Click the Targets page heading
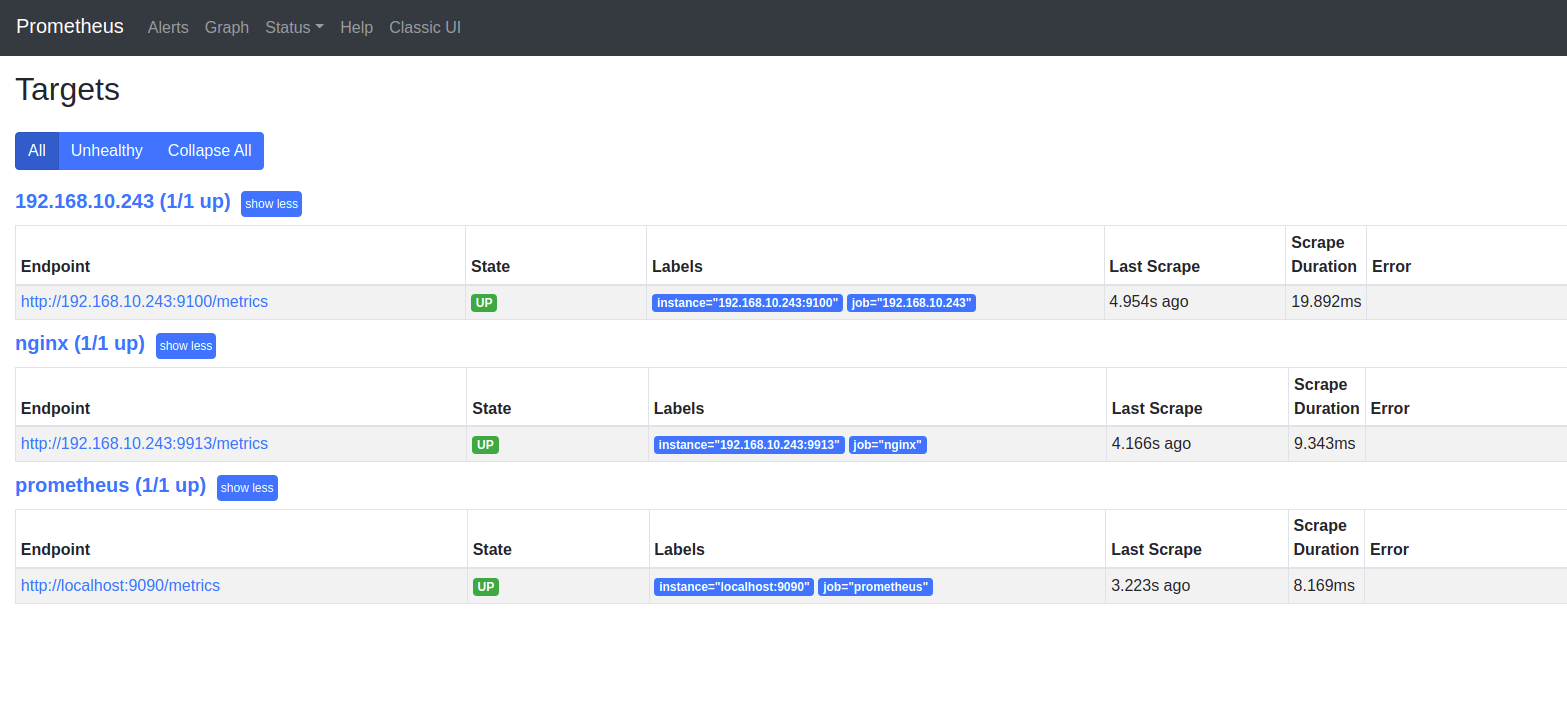 (68, 89)
